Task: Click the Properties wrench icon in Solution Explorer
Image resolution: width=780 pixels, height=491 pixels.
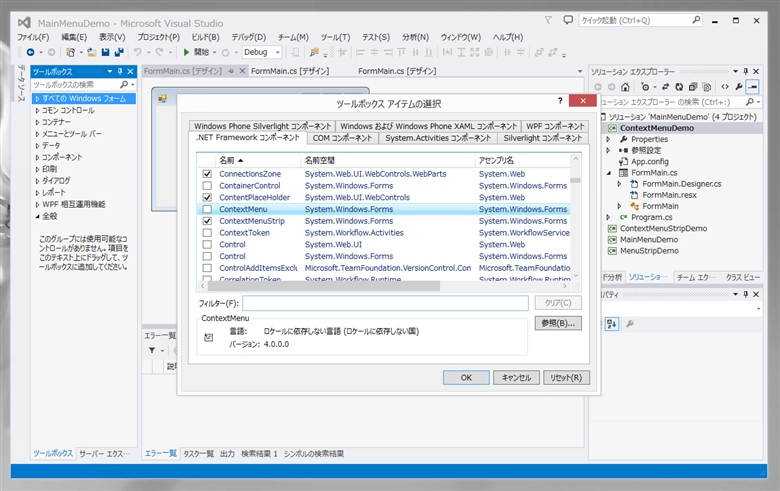Action: pyautogui.click(x=739, y=87)
